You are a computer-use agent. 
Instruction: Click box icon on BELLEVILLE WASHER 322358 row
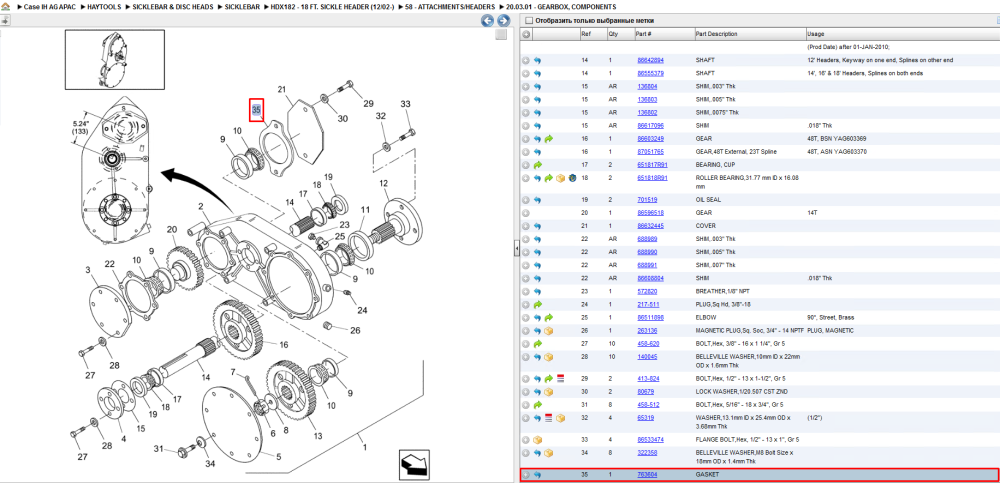(548, 453)
